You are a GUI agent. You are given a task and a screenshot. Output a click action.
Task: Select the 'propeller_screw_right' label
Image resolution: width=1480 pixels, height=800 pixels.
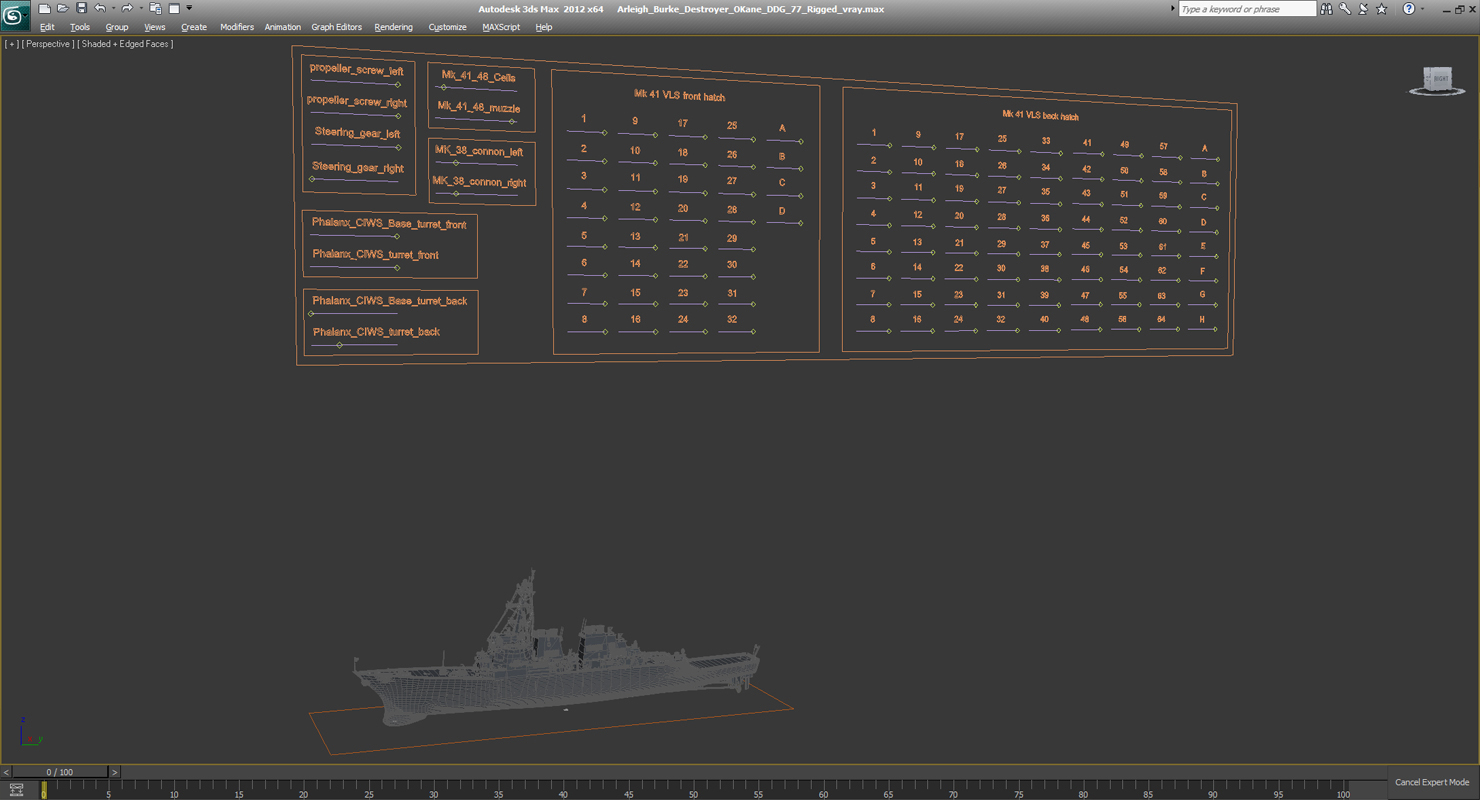point(357,101)
